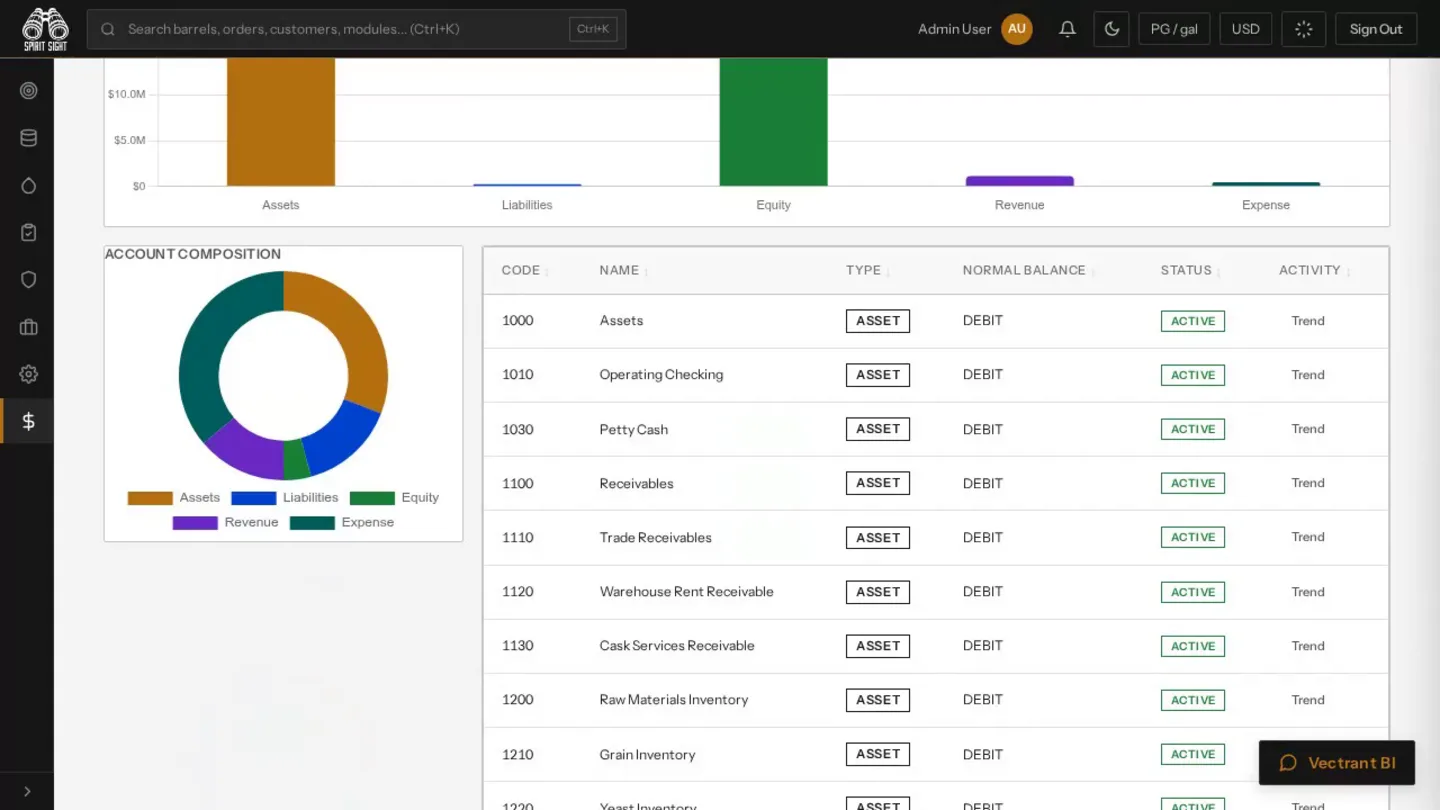
Task: Click the Vectrant BI chat bubble icon
Action: point(1288,763)
